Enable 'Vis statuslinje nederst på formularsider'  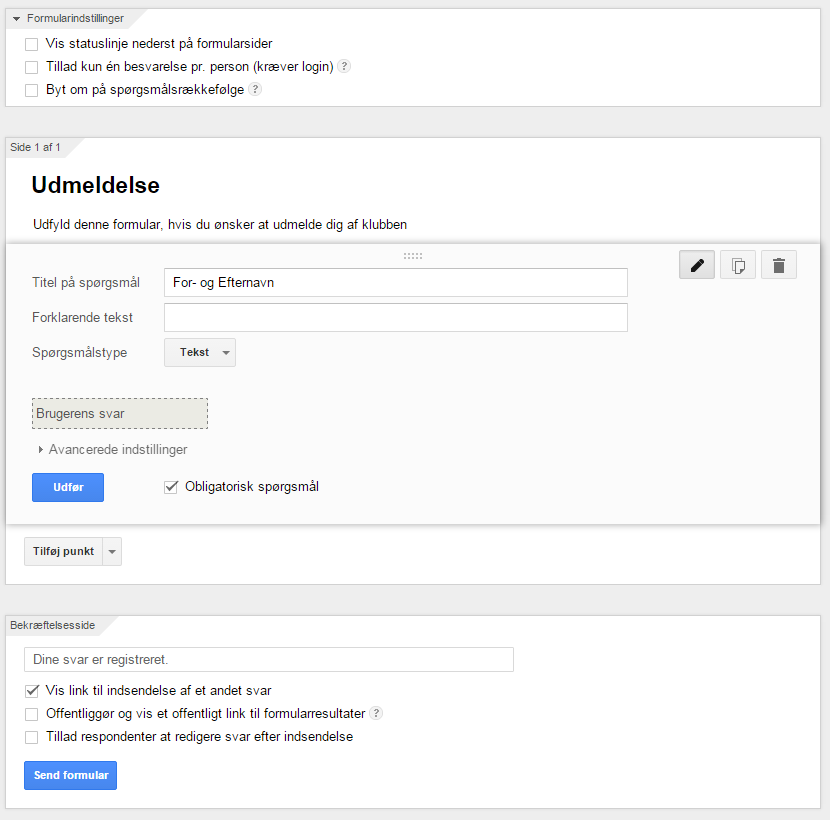(x=32, y=44)
